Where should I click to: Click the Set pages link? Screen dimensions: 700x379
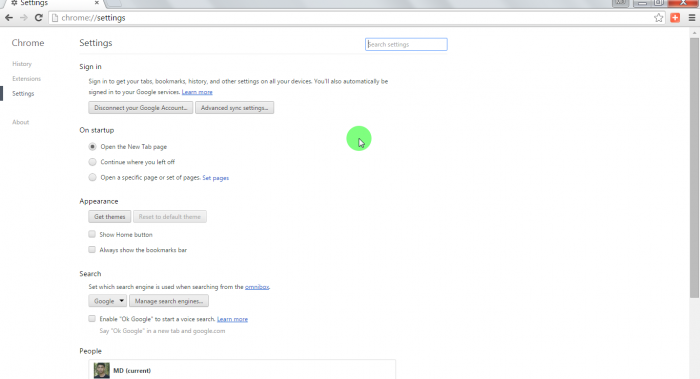pos(216,178)
